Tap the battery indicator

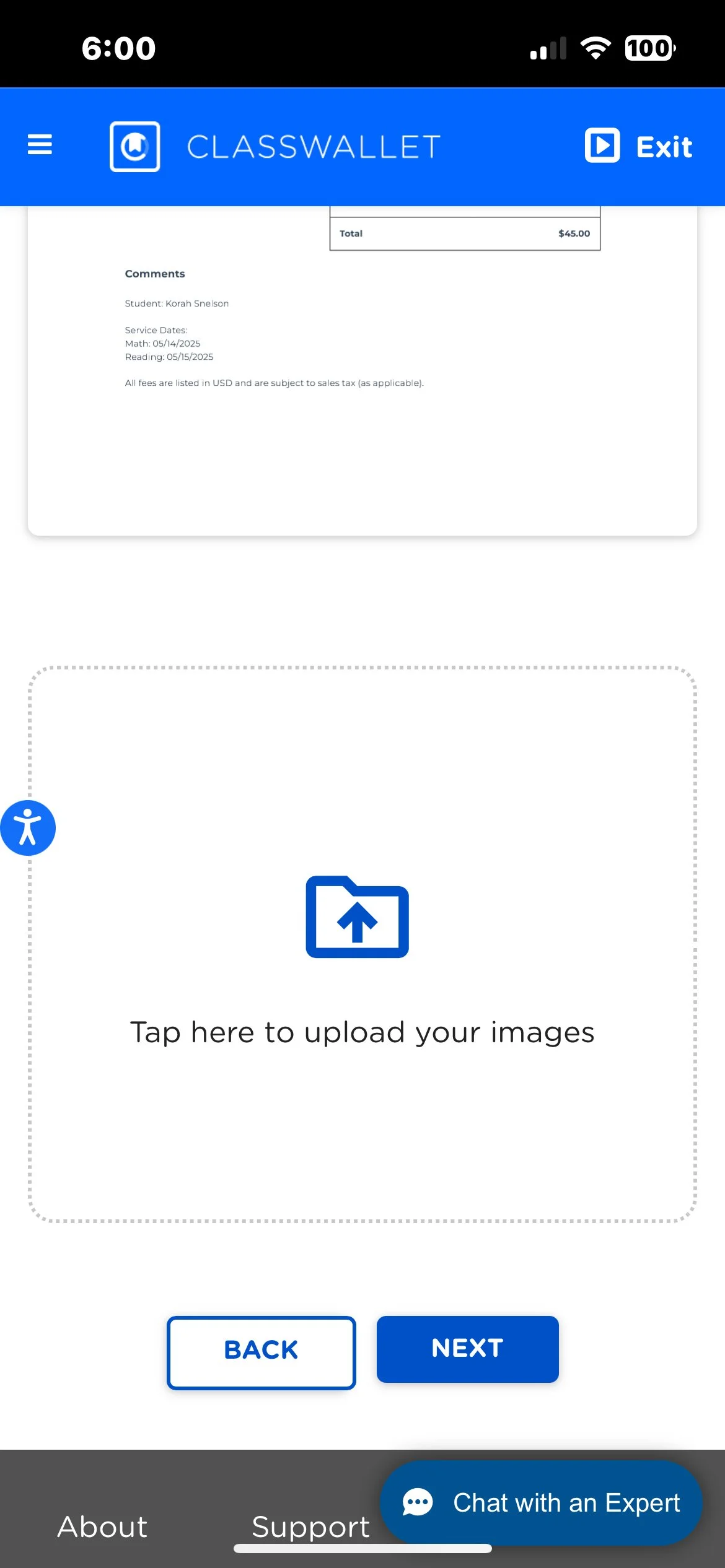pyautogui.click(x=650, y=48)
